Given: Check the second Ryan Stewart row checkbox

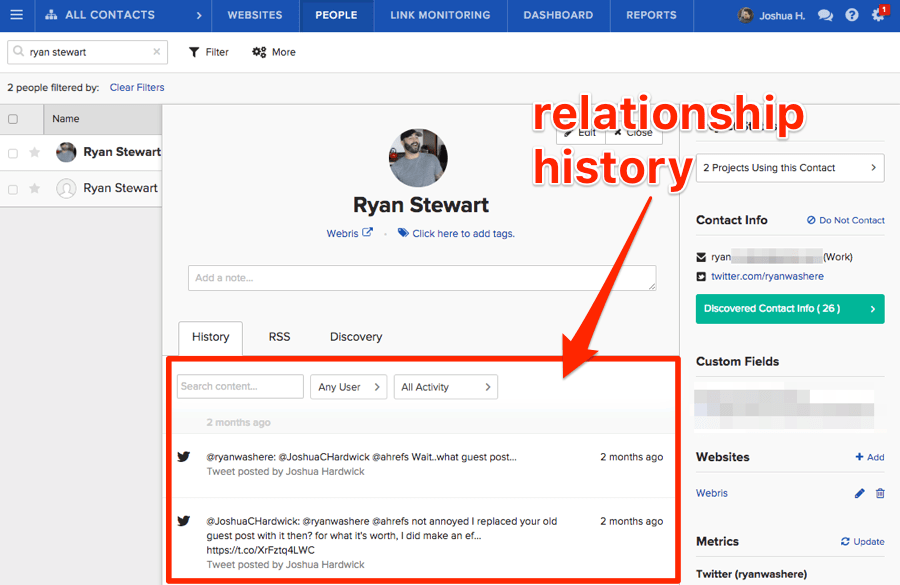Looking at the screenshot, I should pos(13,188).
